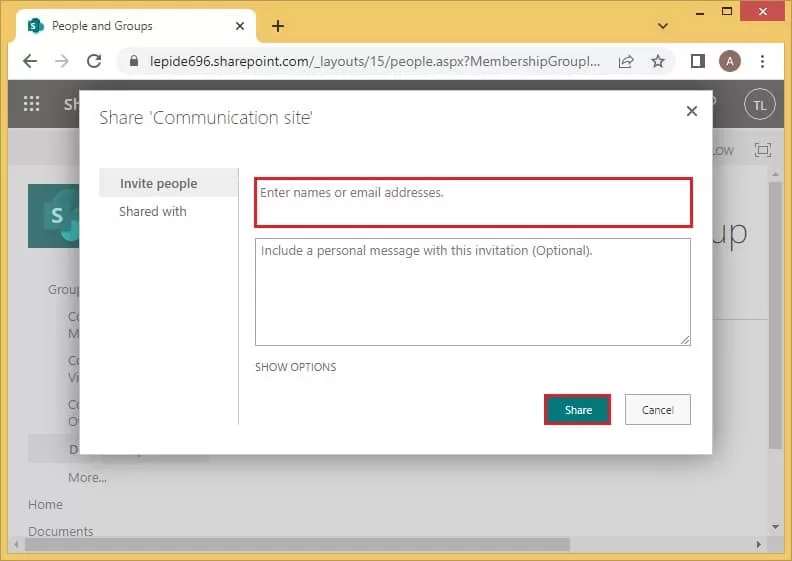Expand SHOW OPTIONS in share dialog
792x561 pixels.
pyautogui.click(x=296, y=367)
